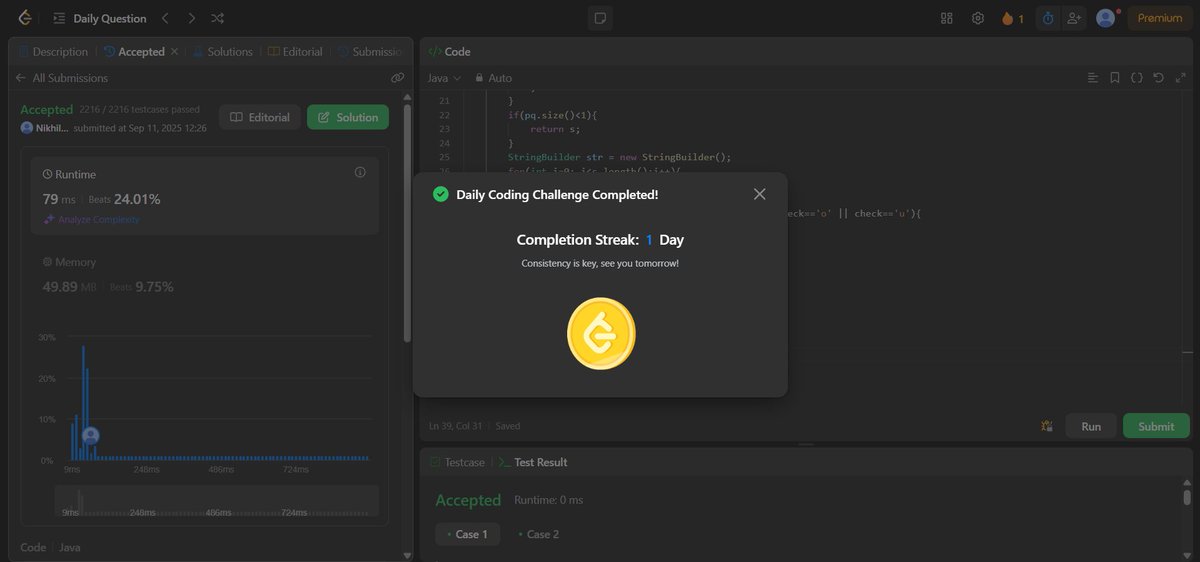Viewport: 1200px width, 562px height.
Task: Go to previous question arrow
Action: click(x=166, y=18)
